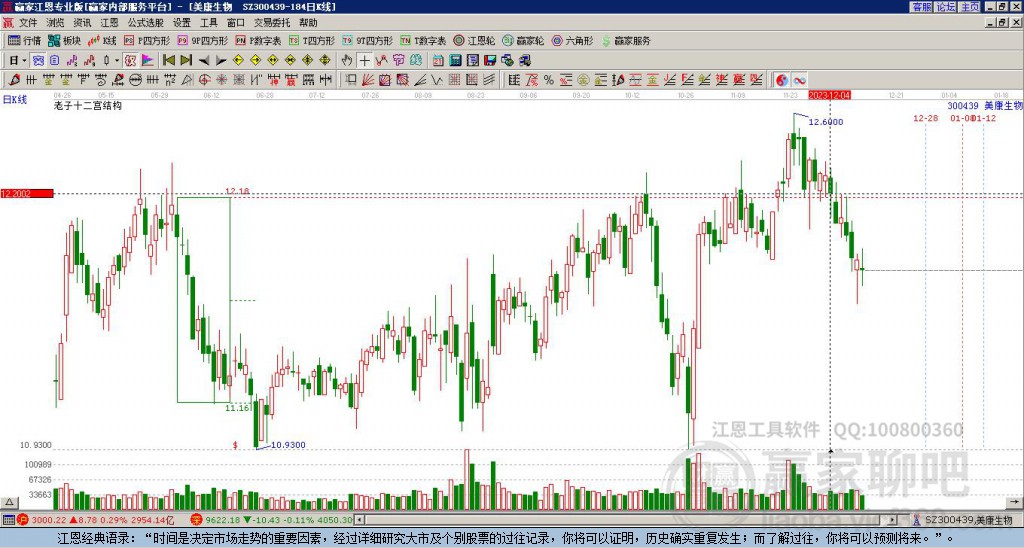Select the red pen drawing tool

pos(14,80)
